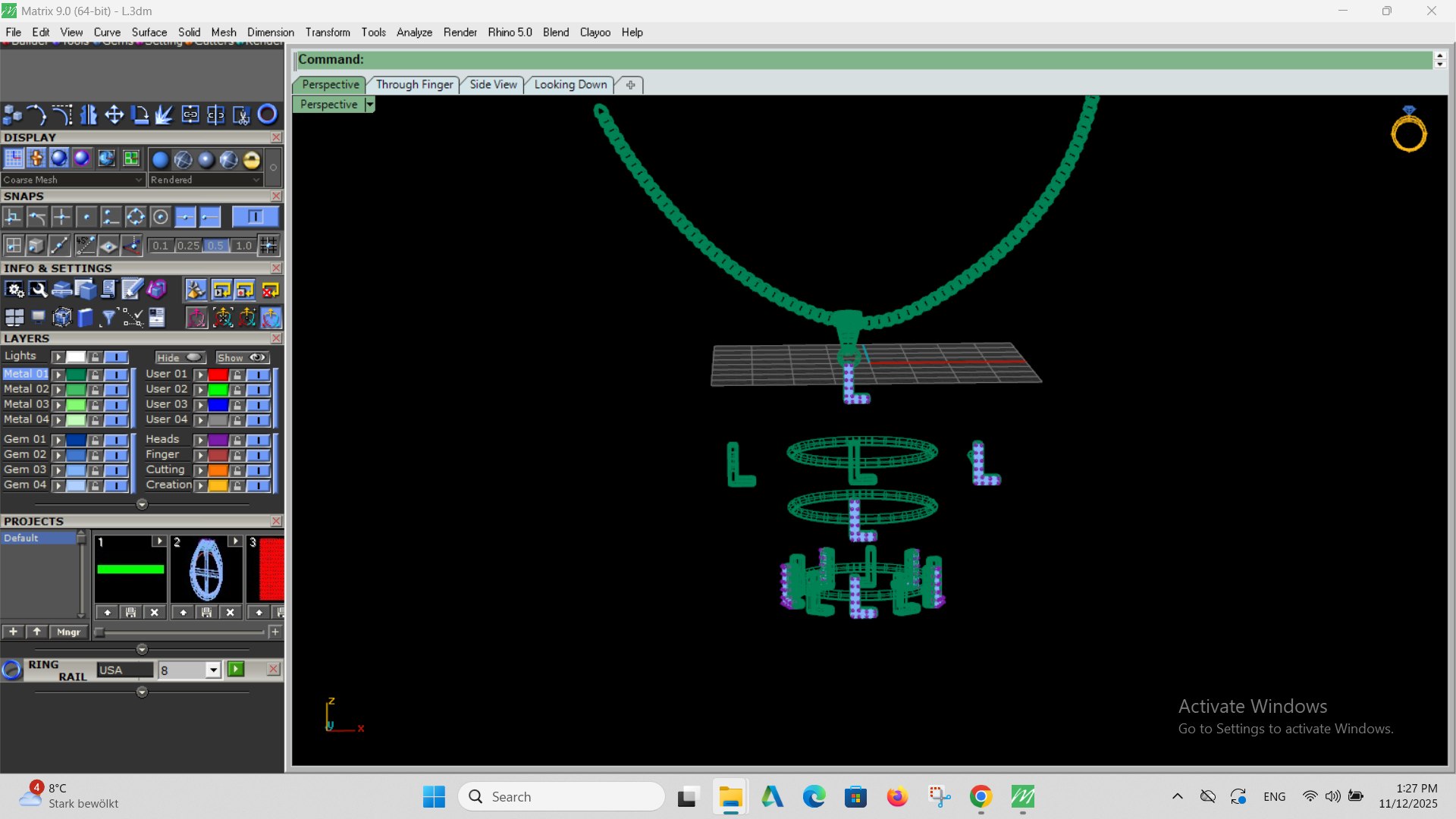Select the blue torus ring tool
Screen dimensions: 1456x819
click(x=267, y=115)
